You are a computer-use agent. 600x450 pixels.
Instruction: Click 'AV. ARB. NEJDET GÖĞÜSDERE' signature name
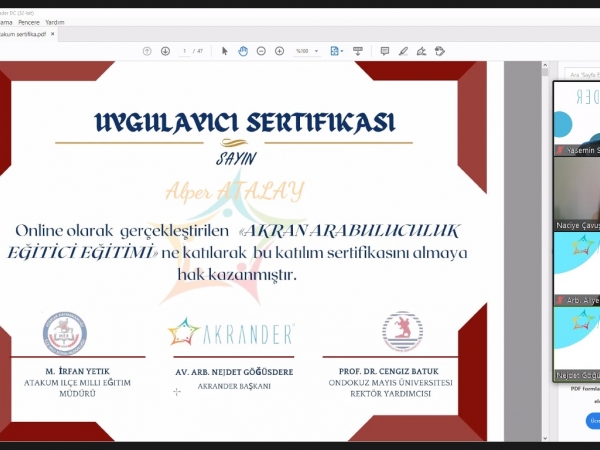click(x=234, y=372)
